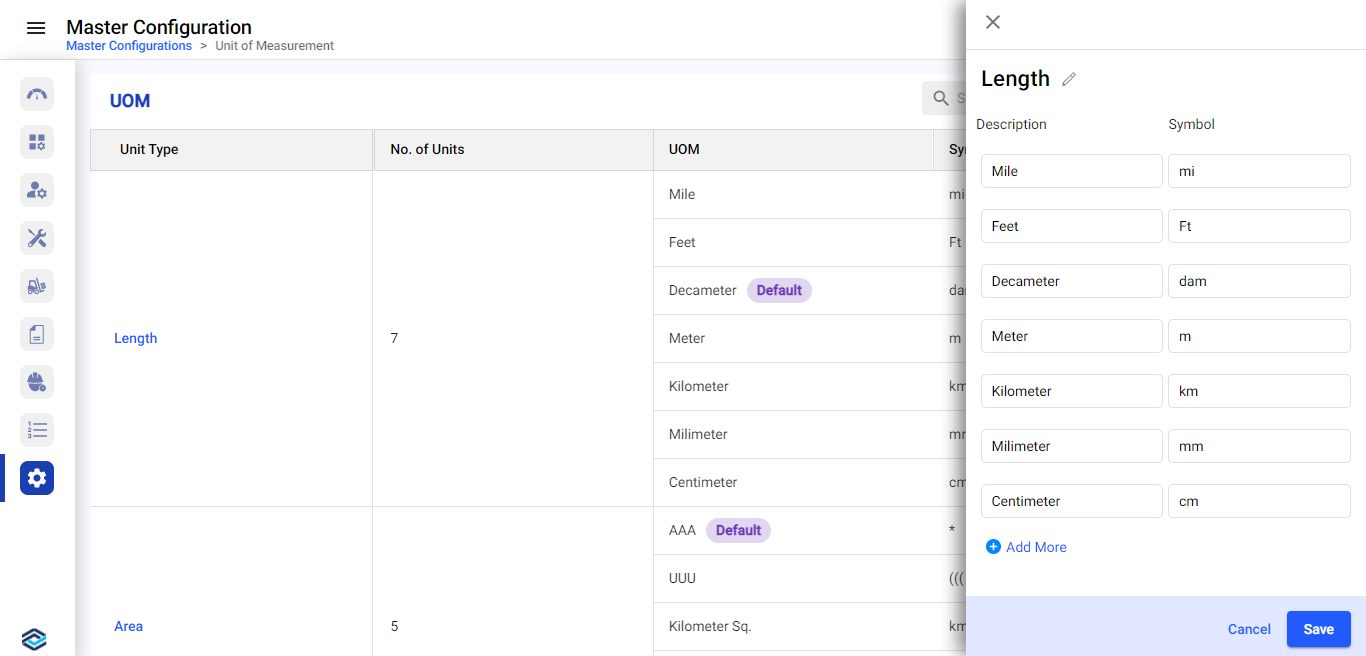
Task: Click Add More to add unit
Action: (x=1026, y=547)
